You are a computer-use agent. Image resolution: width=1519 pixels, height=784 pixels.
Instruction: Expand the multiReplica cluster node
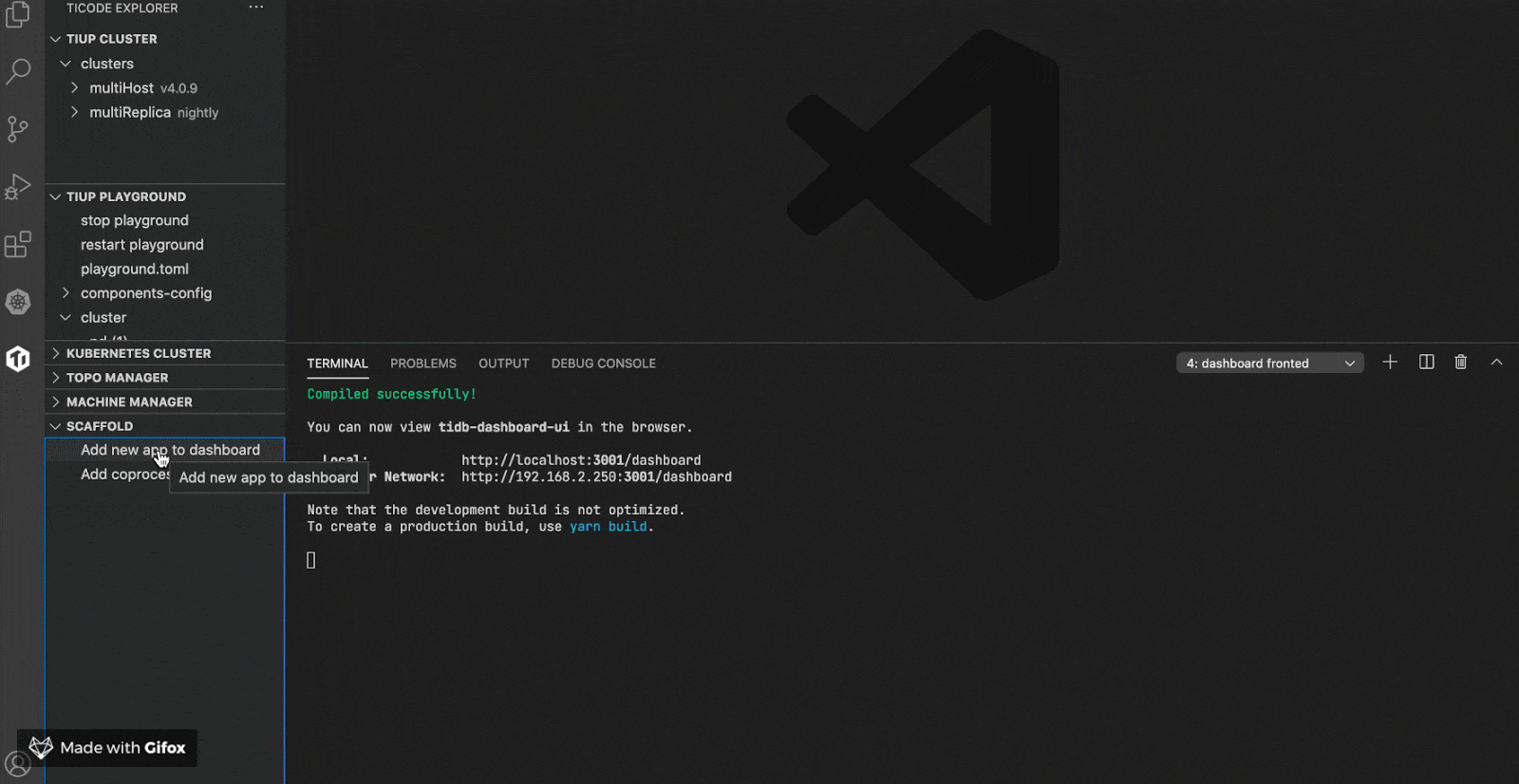pyautogui.click(x=75, y=112)
